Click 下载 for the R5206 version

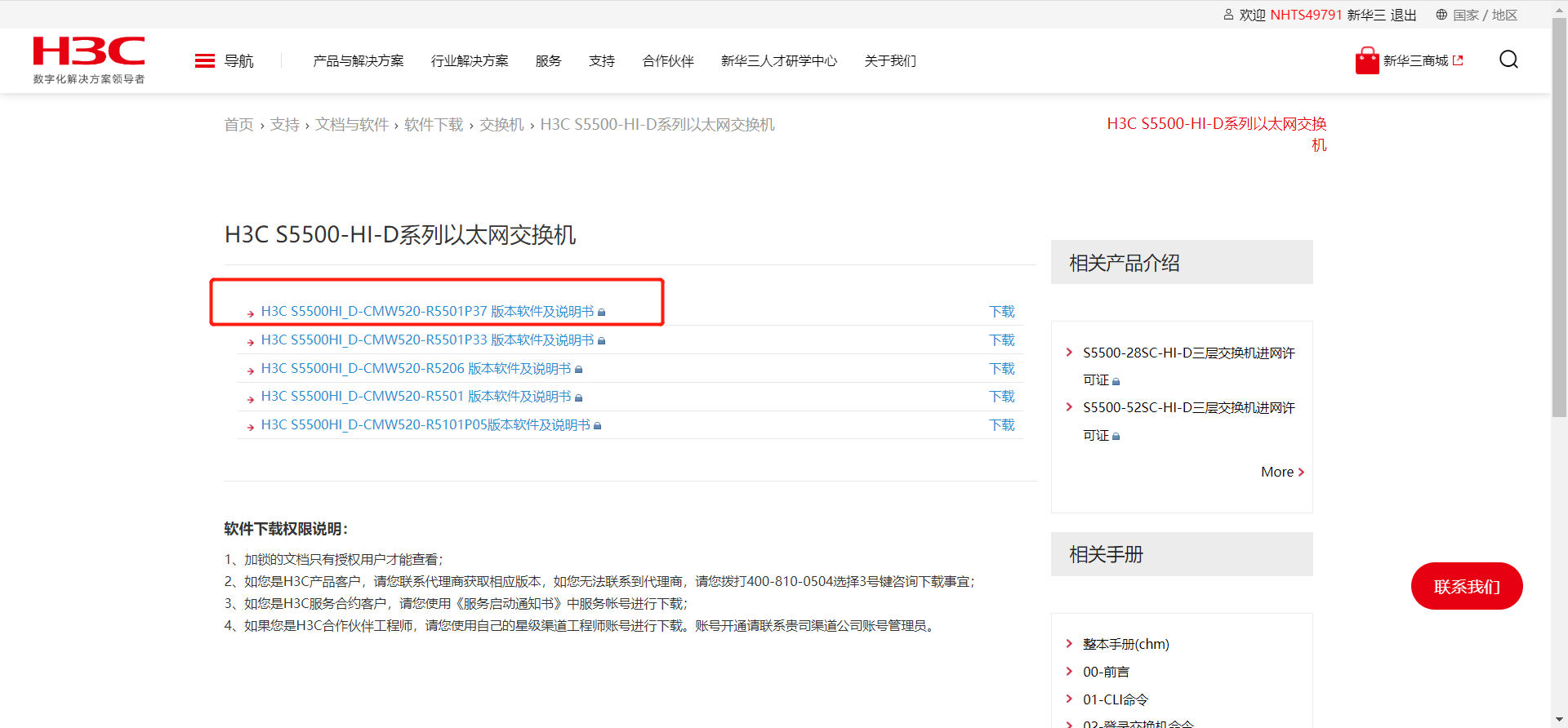pyautogui.click(x=1002, y=369)
